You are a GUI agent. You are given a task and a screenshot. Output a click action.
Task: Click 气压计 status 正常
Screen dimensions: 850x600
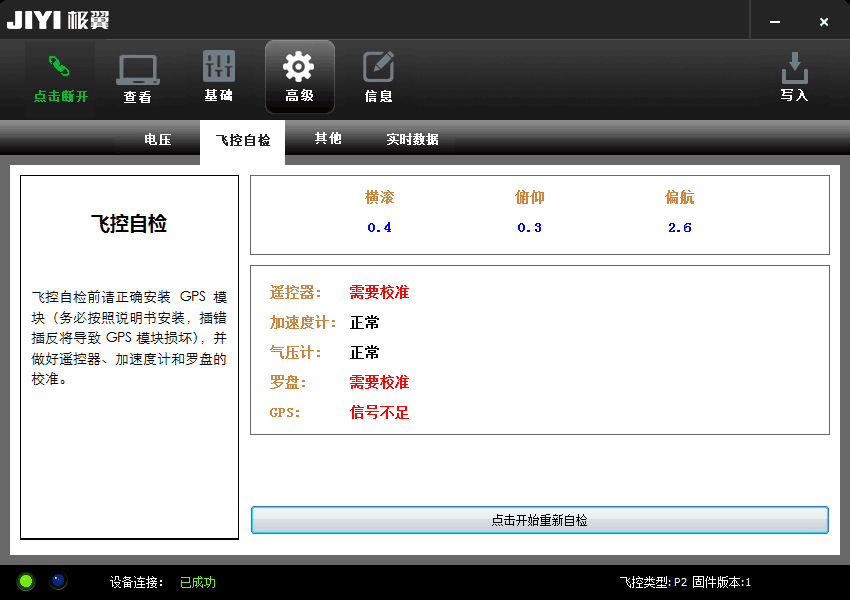point(364,353)
